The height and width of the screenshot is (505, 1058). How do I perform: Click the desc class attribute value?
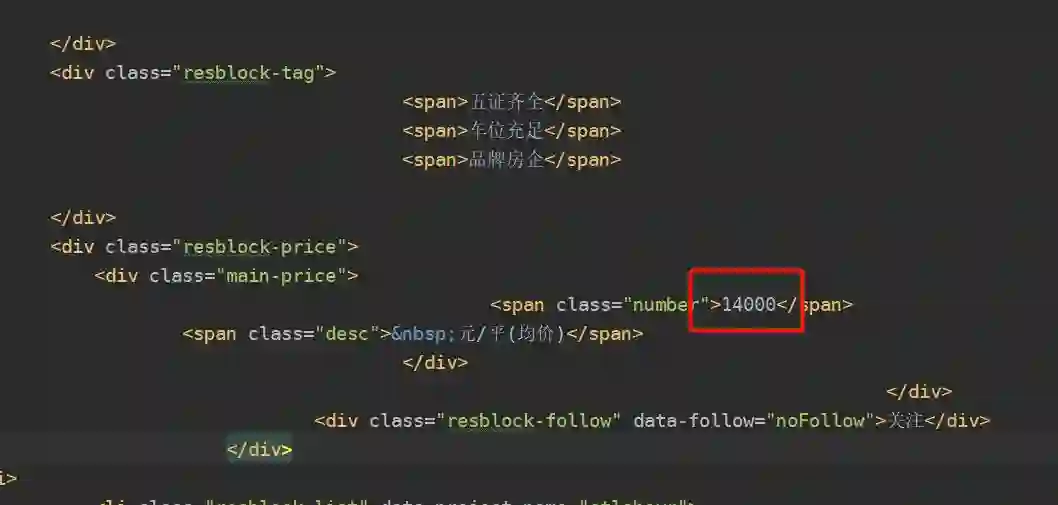tap(347, 334)
